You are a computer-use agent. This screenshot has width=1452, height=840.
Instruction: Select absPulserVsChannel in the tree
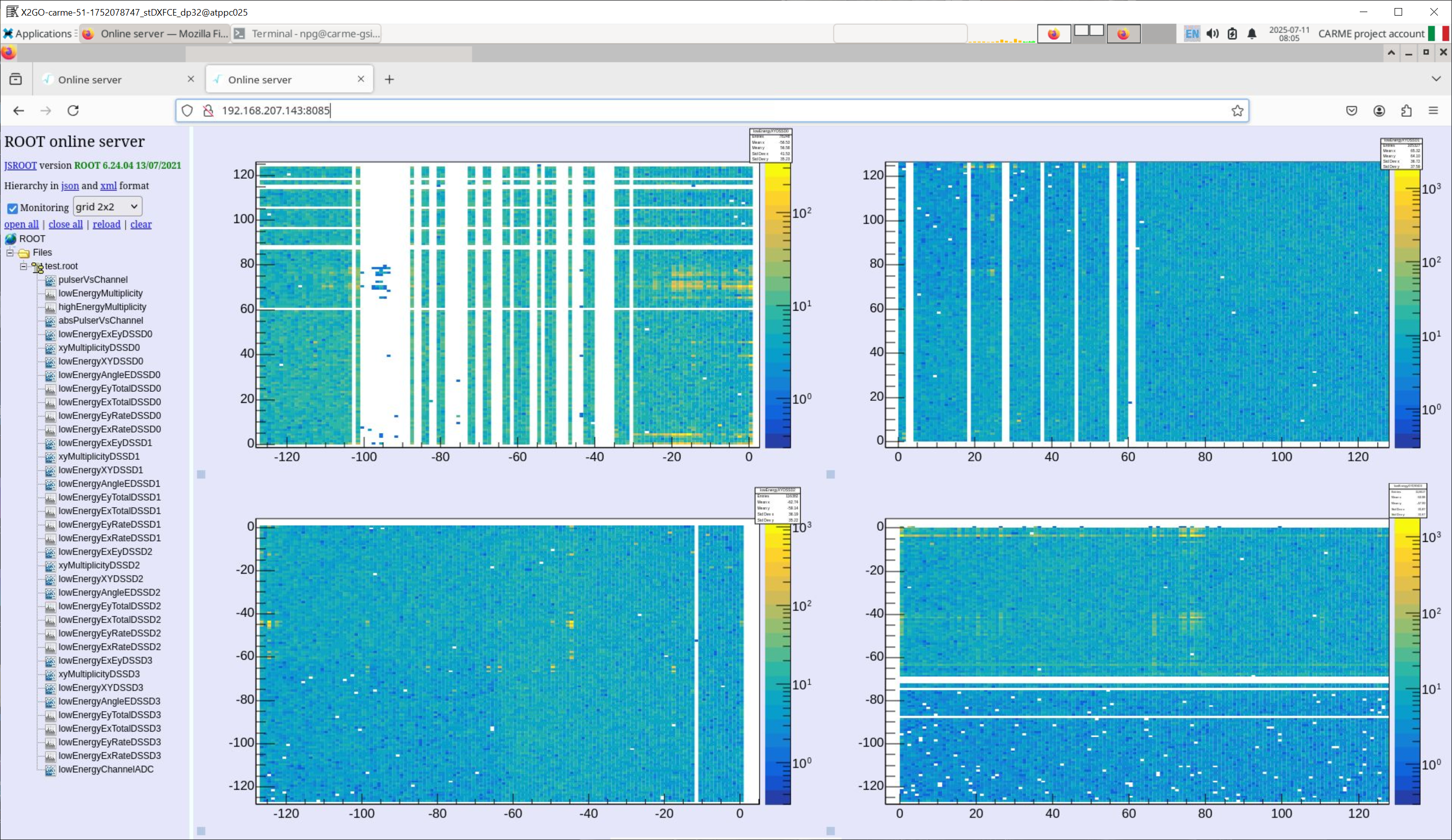coord(100,320)
